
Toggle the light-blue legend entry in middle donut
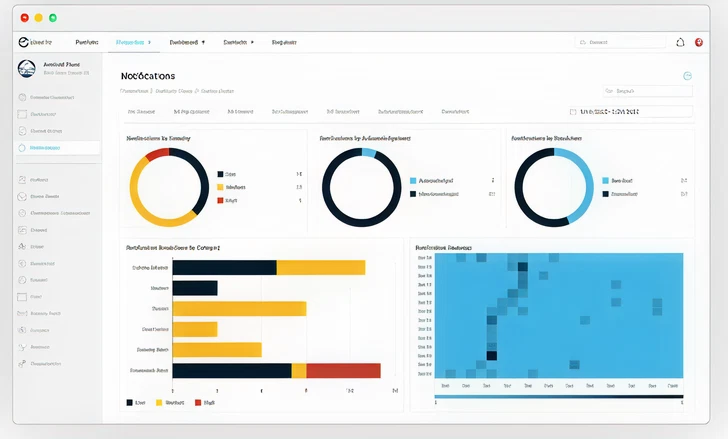click(x=412, y=181)
